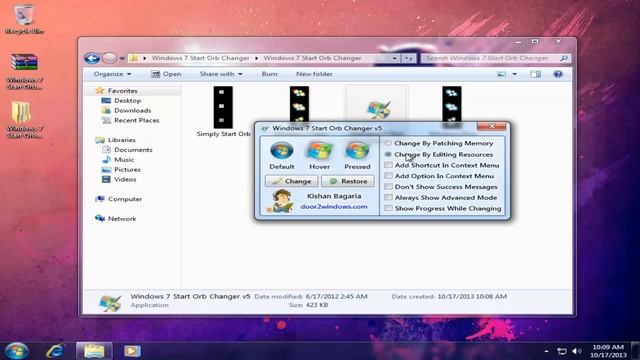640x360 pixels.
Task: Select Change By Editing Resources option
Action: pyautogui.click(x=439, y=155)
